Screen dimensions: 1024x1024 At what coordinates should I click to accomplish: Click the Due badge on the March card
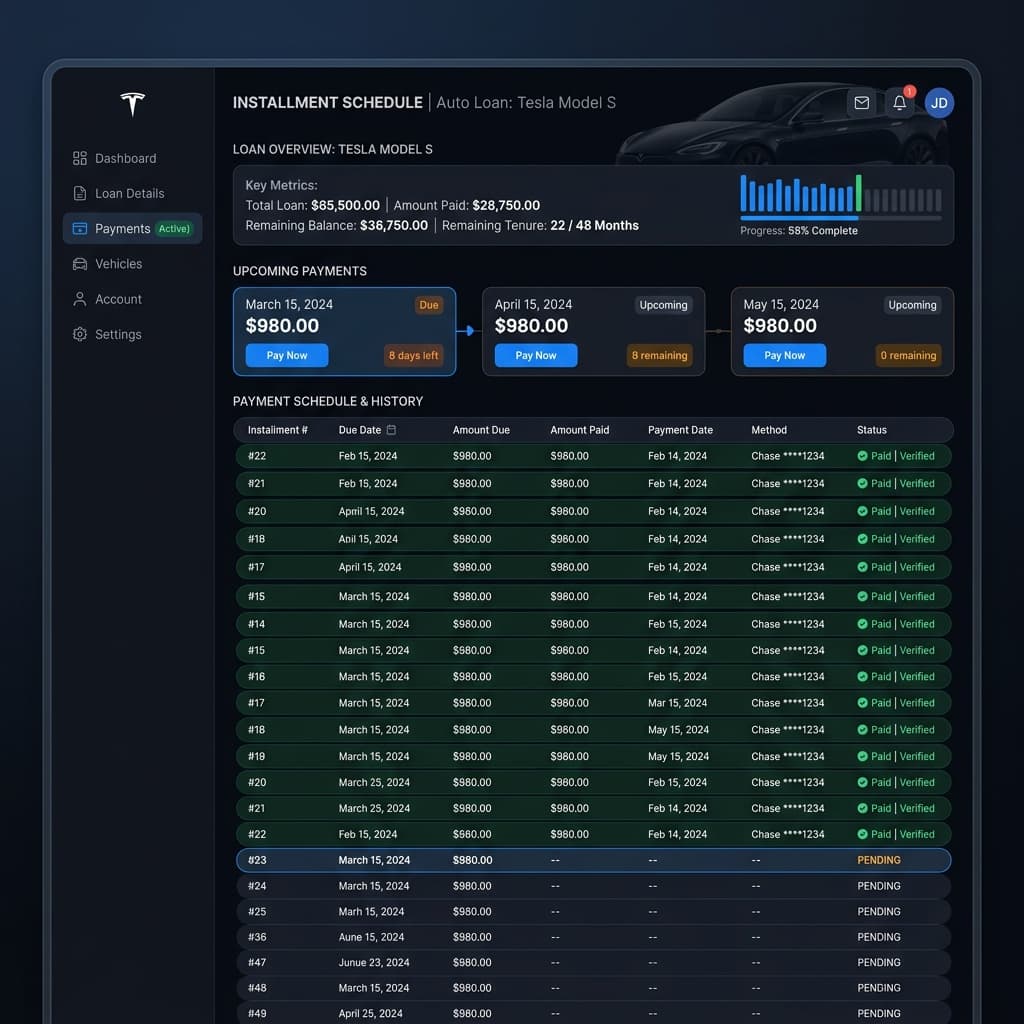pyautogui.click(x=428, y=305)
